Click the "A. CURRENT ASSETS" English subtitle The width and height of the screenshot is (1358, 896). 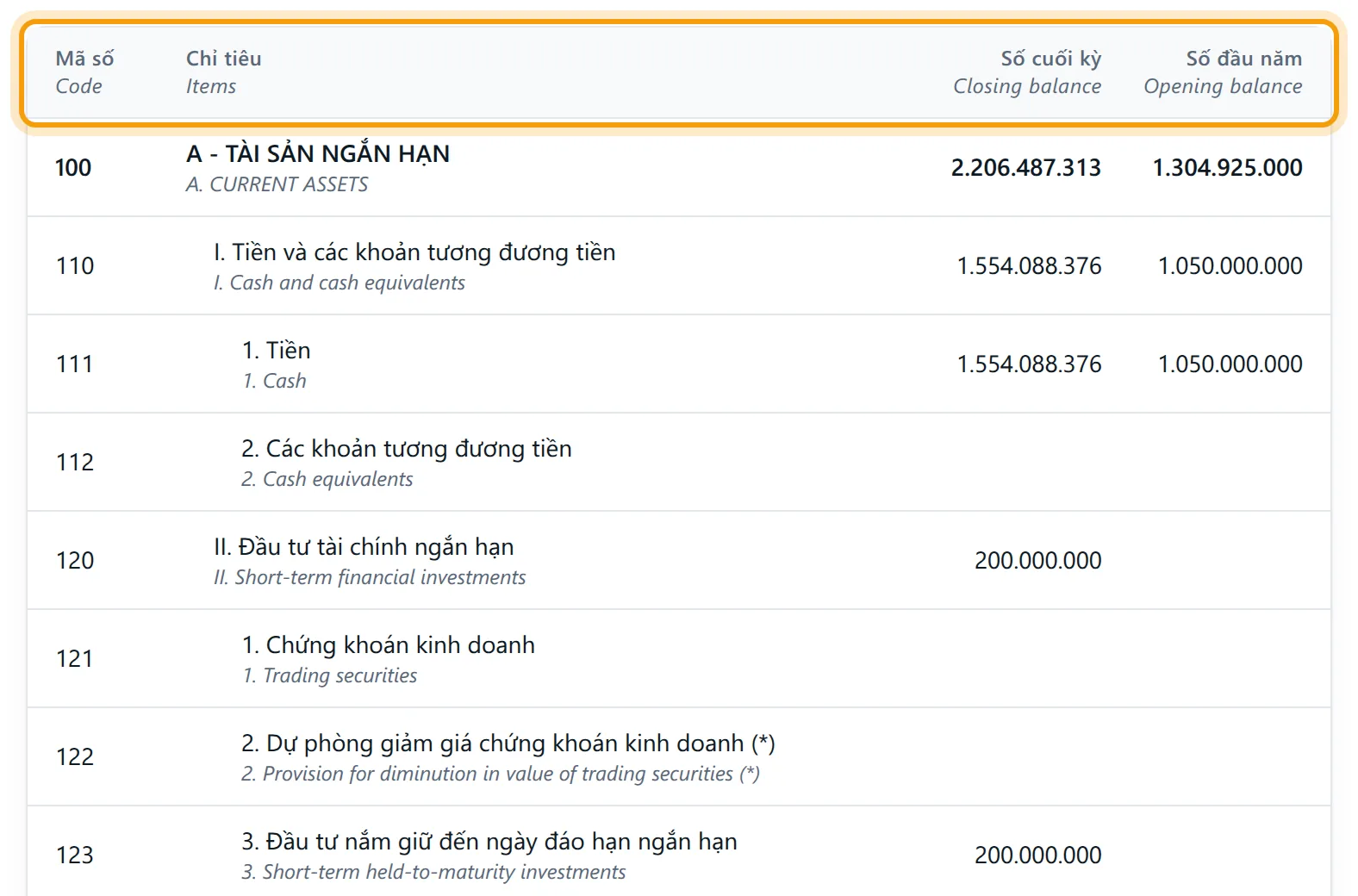(277, 184)
